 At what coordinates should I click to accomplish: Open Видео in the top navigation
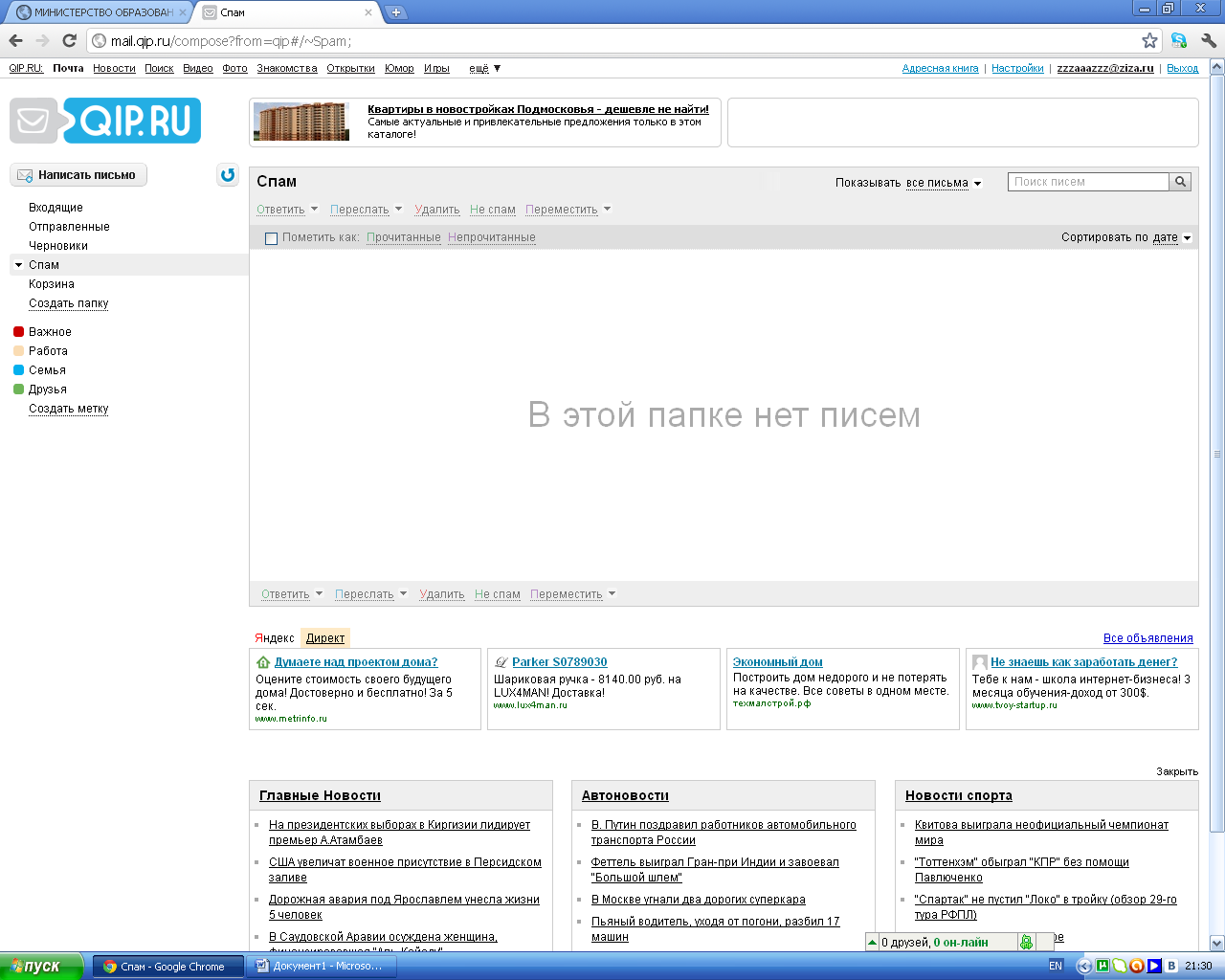point(198,68)
